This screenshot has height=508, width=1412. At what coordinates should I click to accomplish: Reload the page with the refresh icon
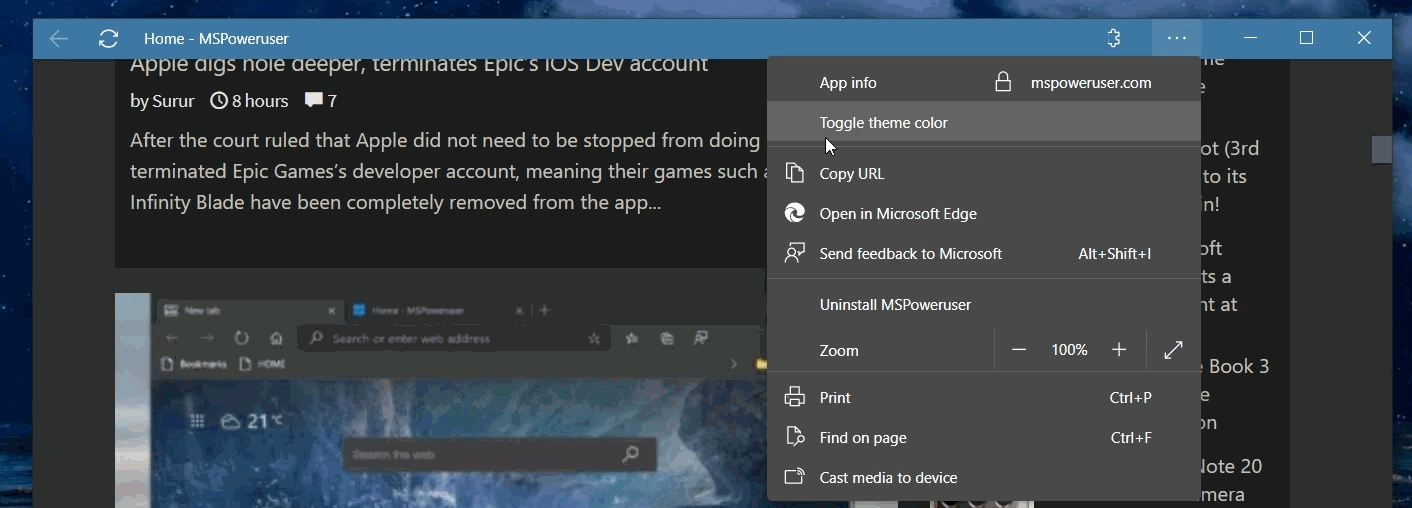pos(109,39)
